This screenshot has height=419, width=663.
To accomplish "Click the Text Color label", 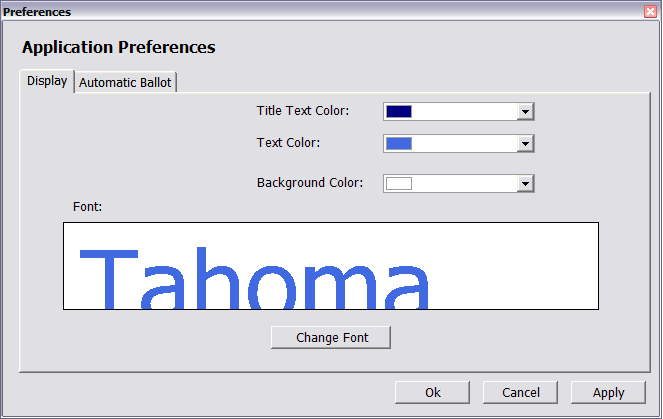I will [x=288, y=142].
